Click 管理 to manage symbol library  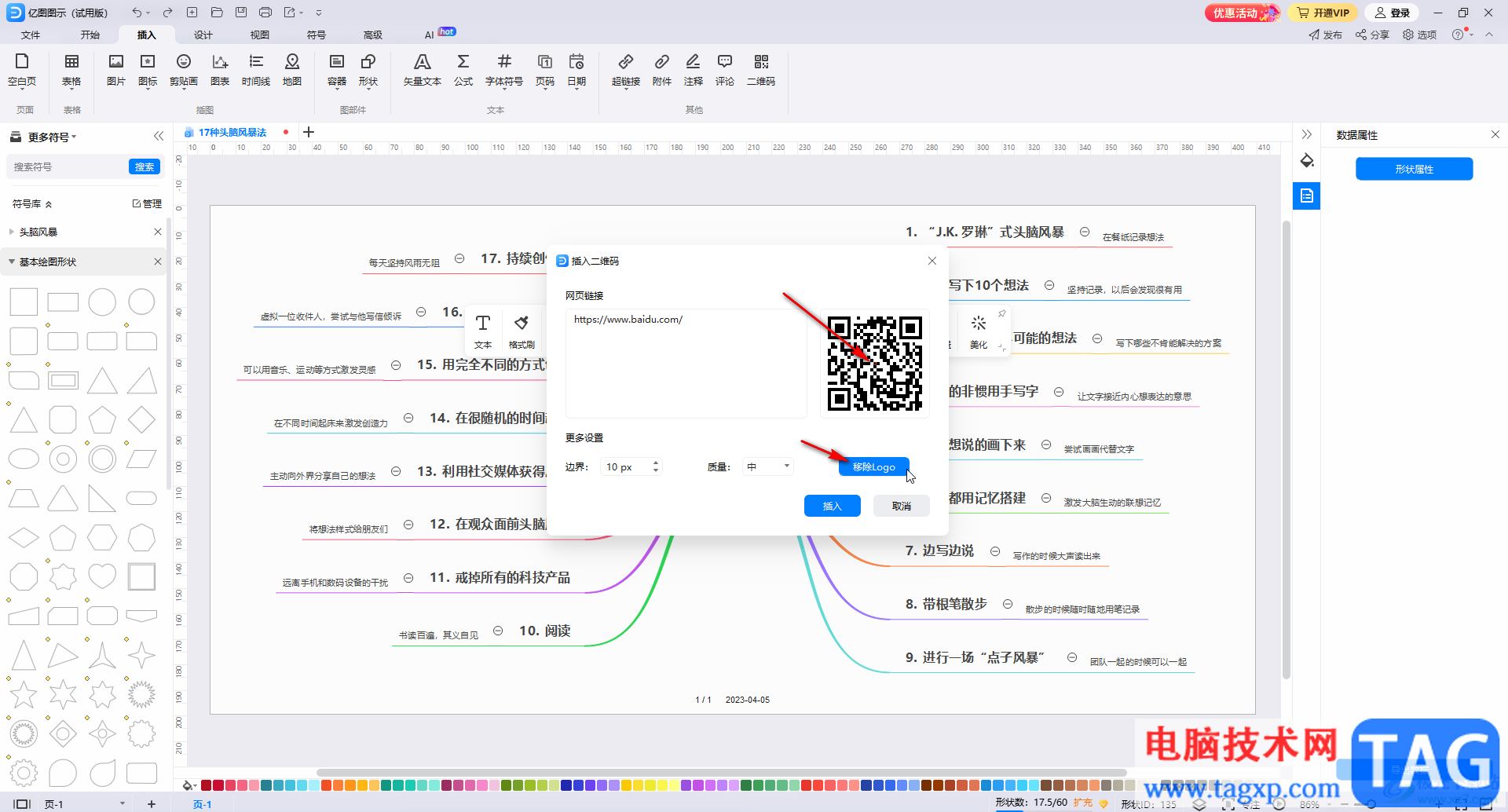tap(147, 203)
